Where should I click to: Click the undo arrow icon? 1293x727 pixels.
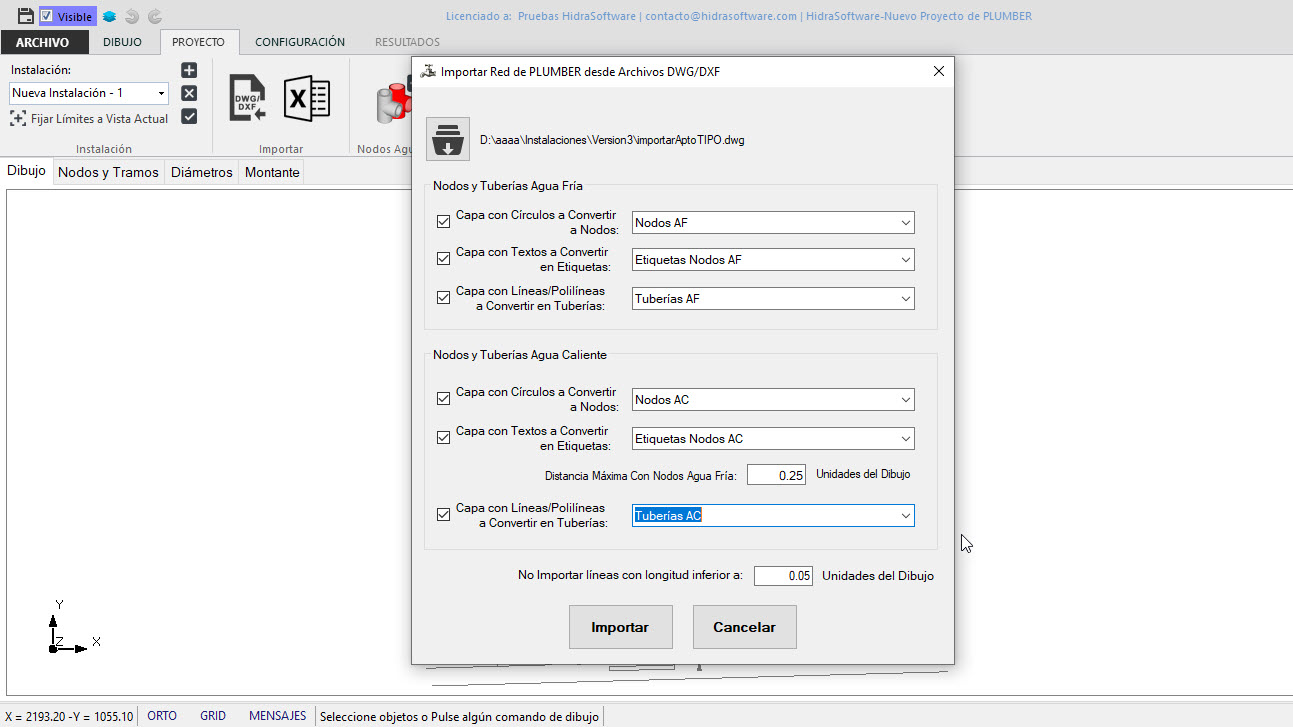tap(132, 16)
